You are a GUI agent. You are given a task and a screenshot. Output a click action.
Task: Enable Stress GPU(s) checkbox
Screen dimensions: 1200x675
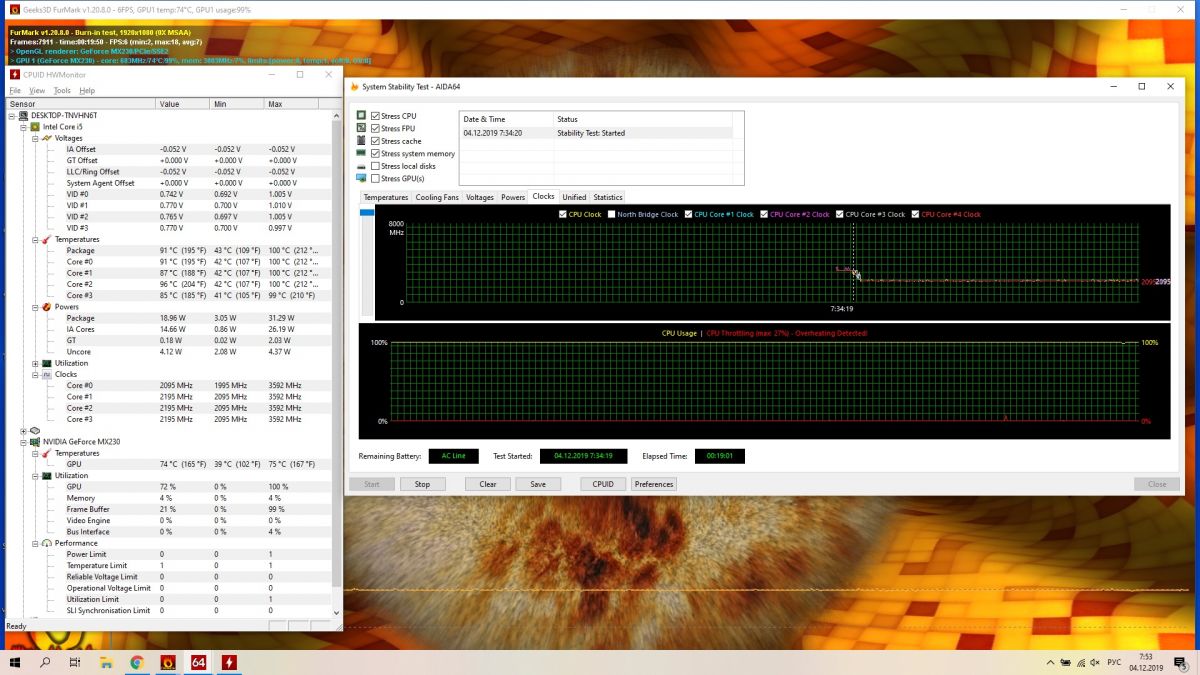click(375, 178)
